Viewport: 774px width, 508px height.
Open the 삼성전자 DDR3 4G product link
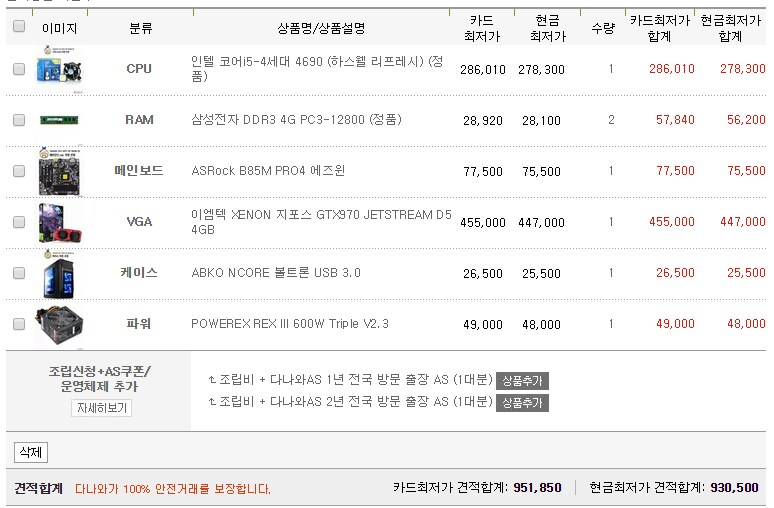point(295,120)
